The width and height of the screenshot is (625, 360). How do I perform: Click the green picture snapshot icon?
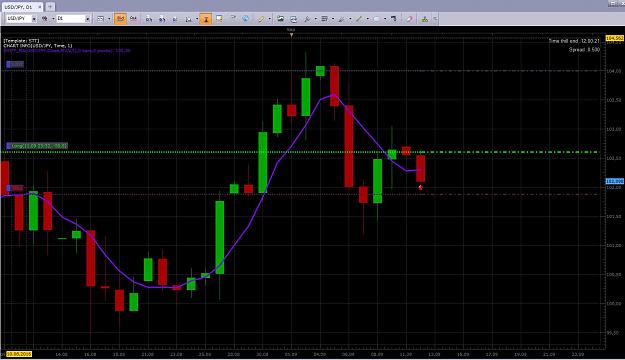(281, 19)
